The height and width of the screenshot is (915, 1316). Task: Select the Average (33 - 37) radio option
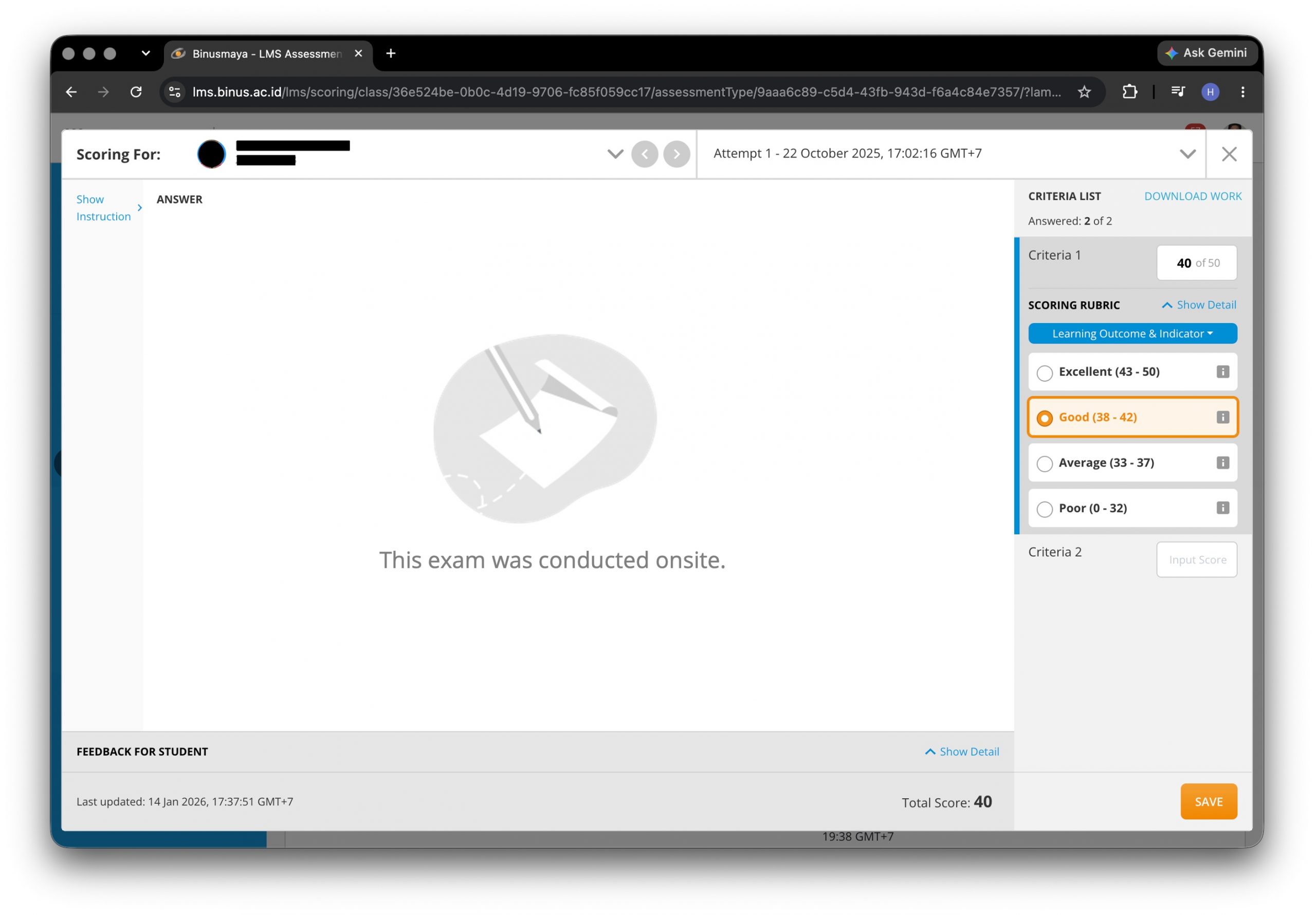[1044, 463]
